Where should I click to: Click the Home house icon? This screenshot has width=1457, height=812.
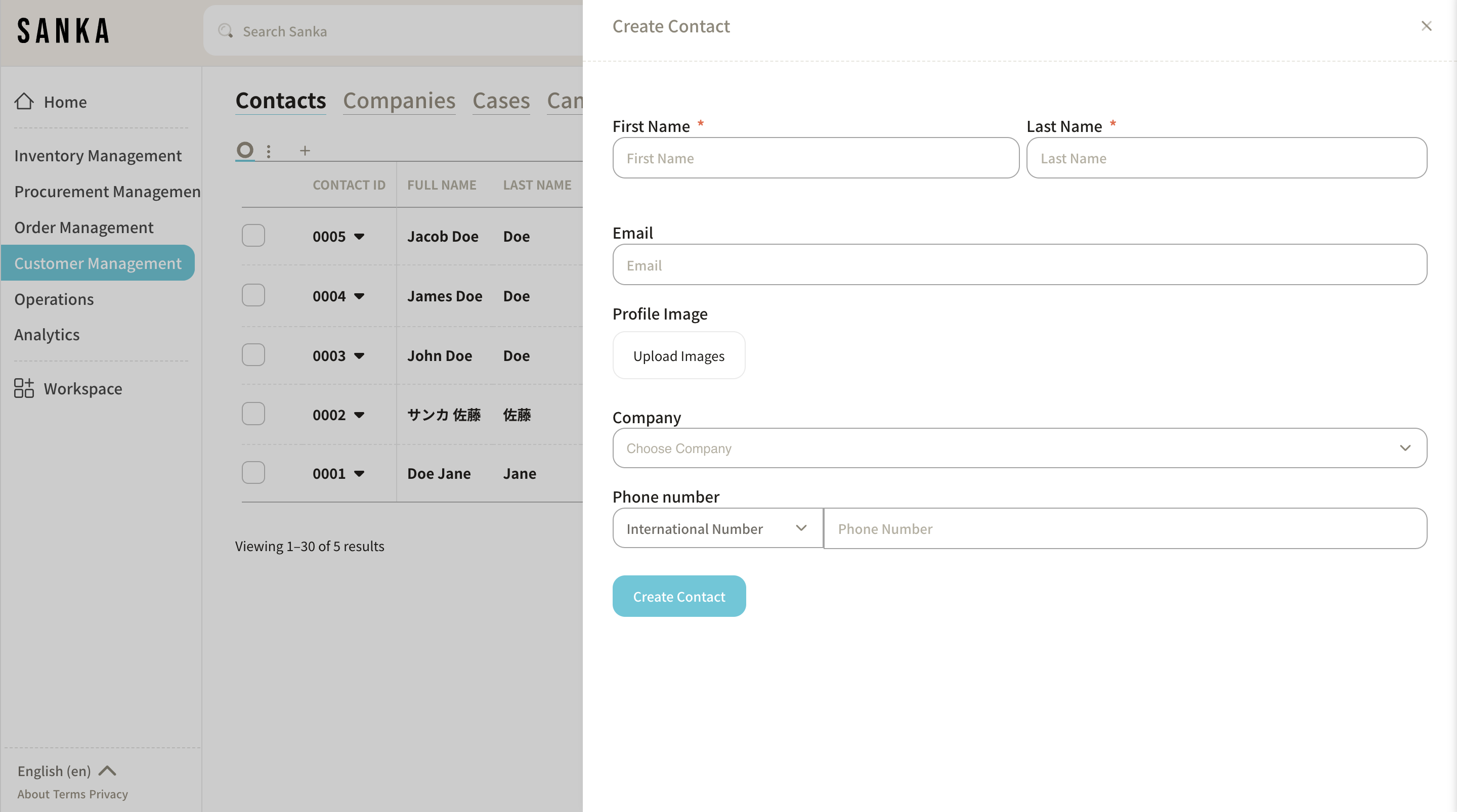tap(24, 102)
